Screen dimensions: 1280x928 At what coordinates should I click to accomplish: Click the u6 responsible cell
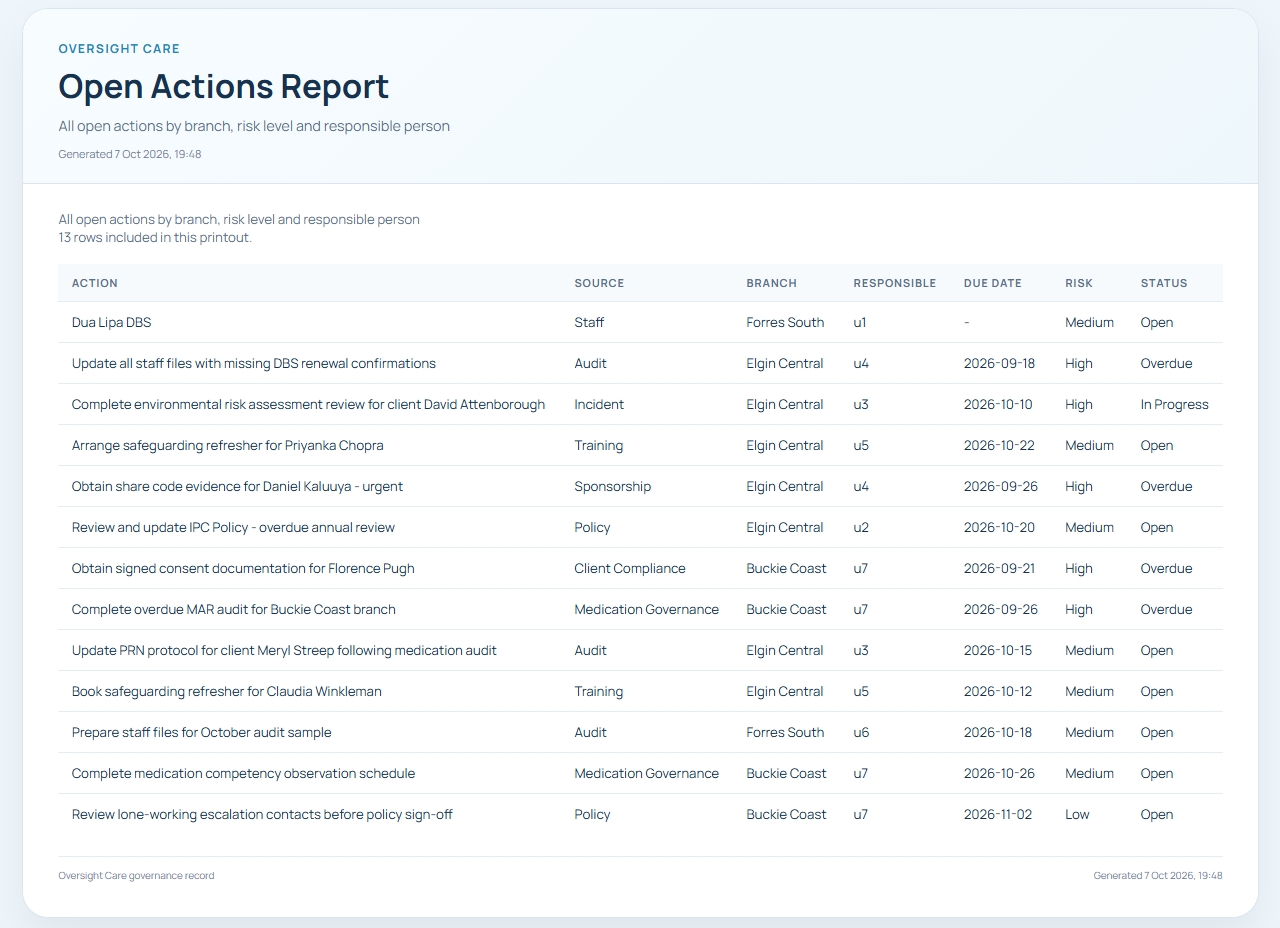(861, 732)
